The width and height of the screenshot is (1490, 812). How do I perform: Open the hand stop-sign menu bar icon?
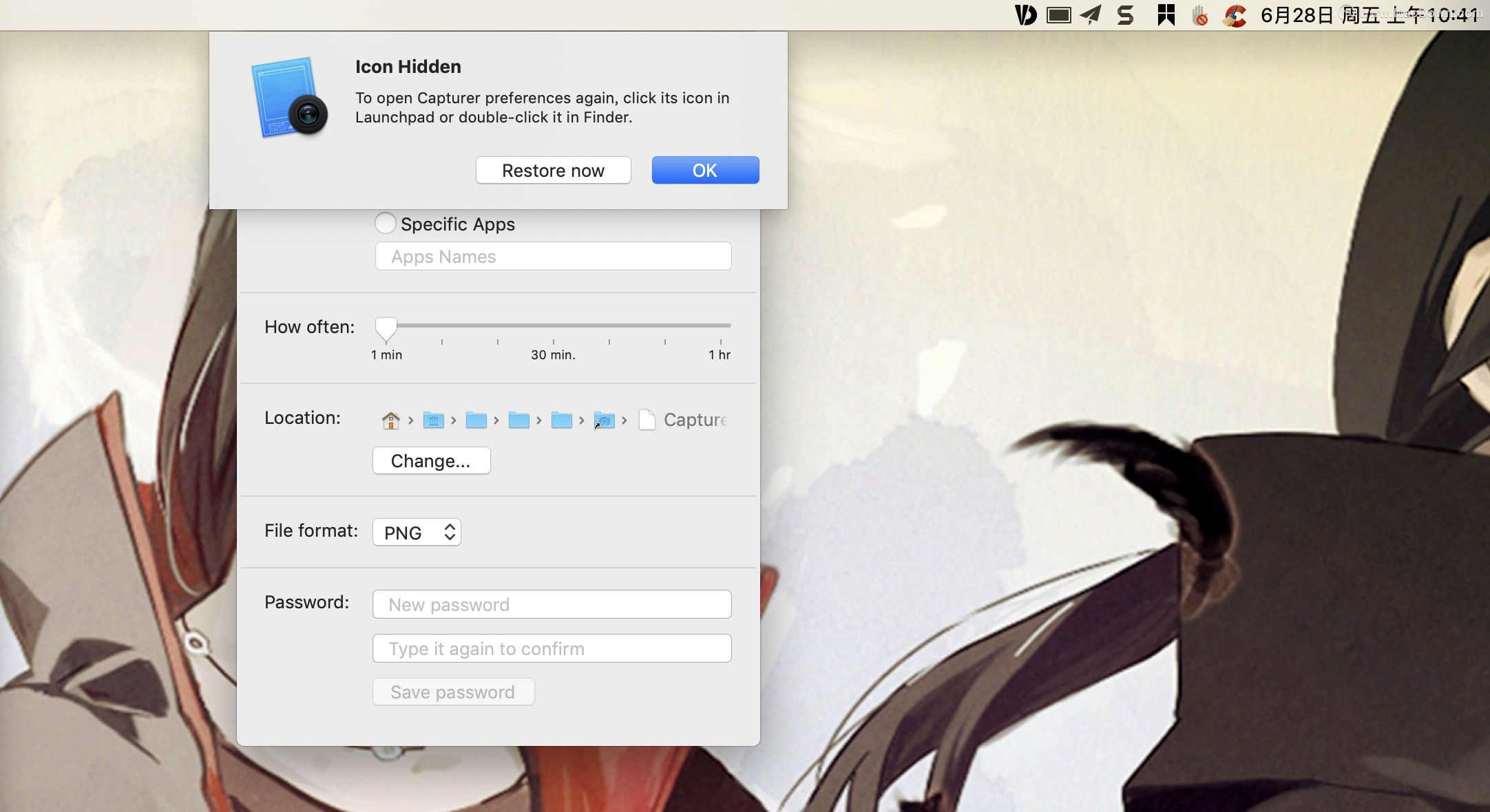1200,15
